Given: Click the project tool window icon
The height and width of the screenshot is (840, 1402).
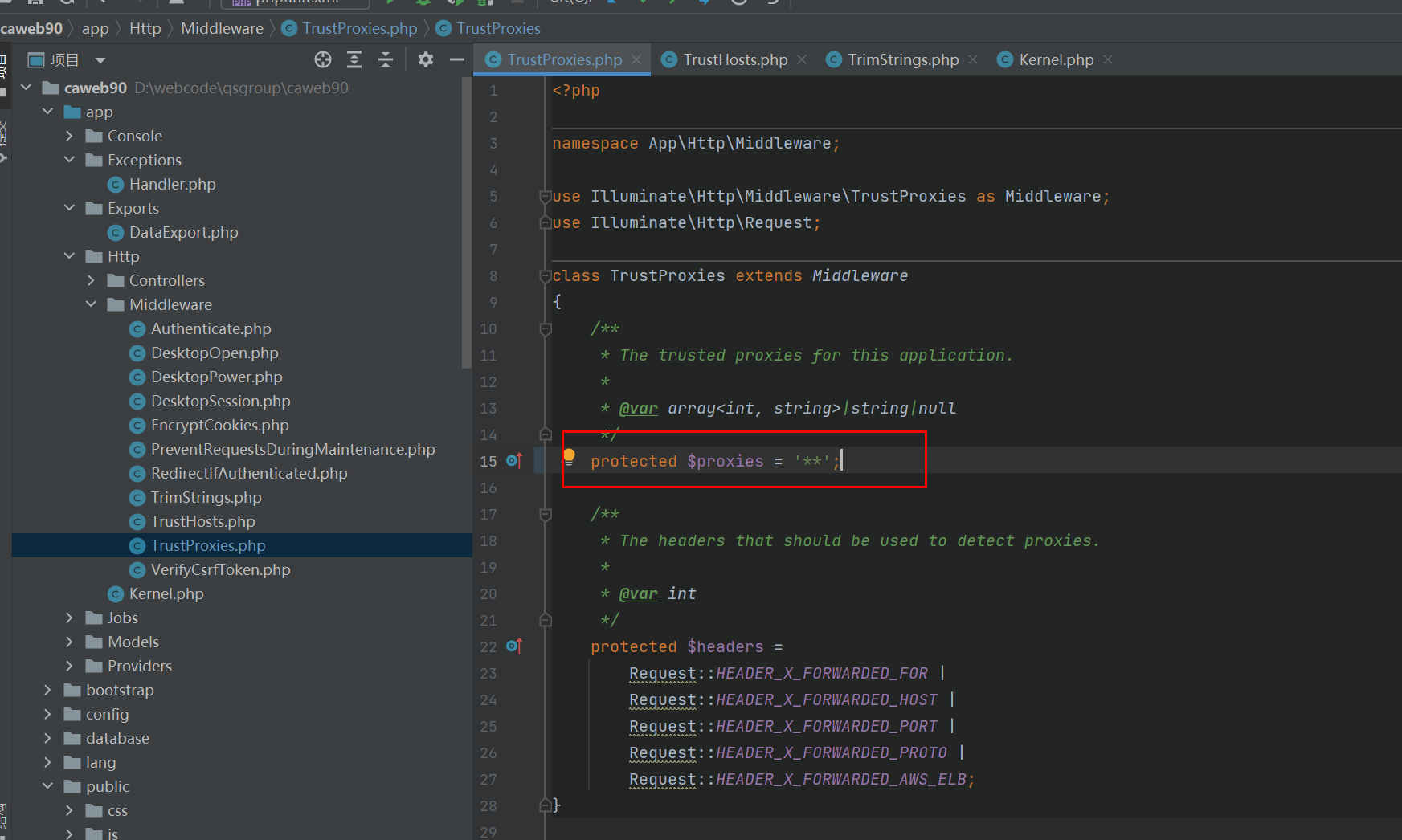Looking at the screenshot, I should pyautogui.click(x=35, y=59).
